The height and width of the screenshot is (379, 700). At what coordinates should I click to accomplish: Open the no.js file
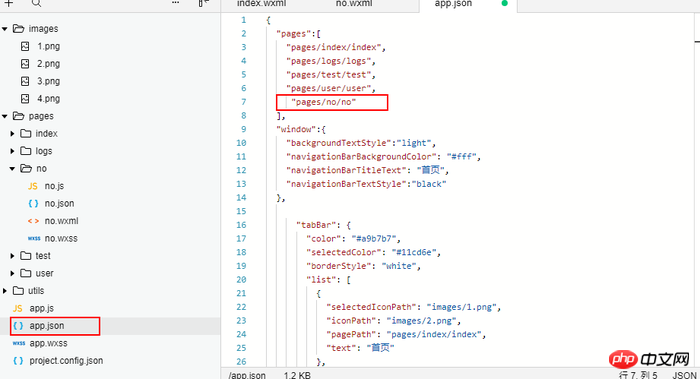54,186
